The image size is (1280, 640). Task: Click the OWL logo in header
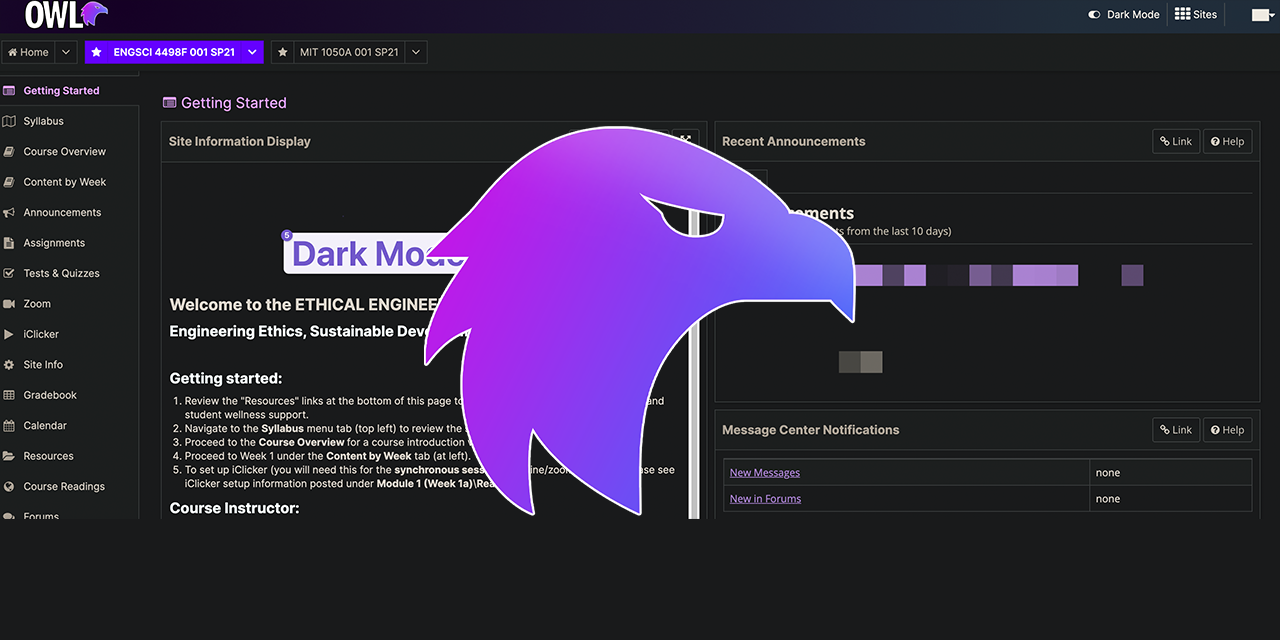click(66, 15)
